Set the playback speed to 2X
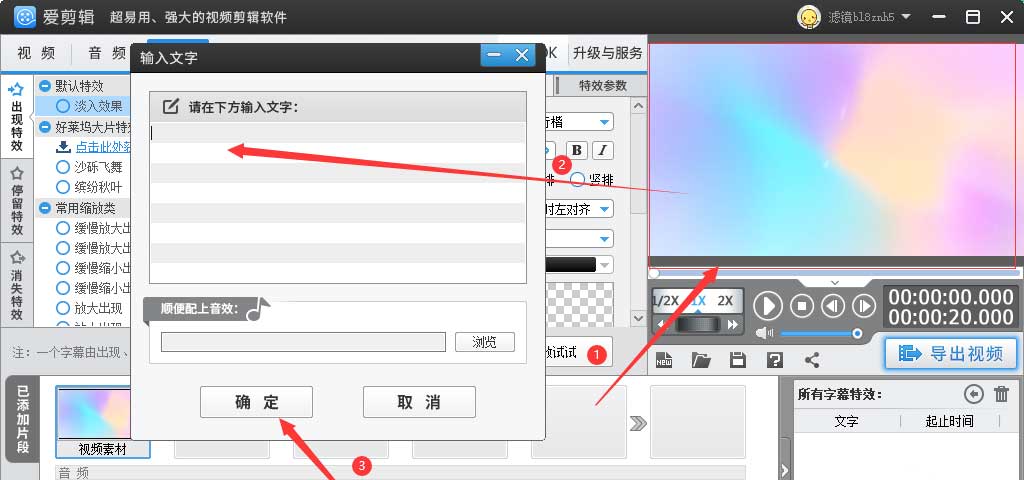Screen dimensions: 1024x480 (725, 301)
